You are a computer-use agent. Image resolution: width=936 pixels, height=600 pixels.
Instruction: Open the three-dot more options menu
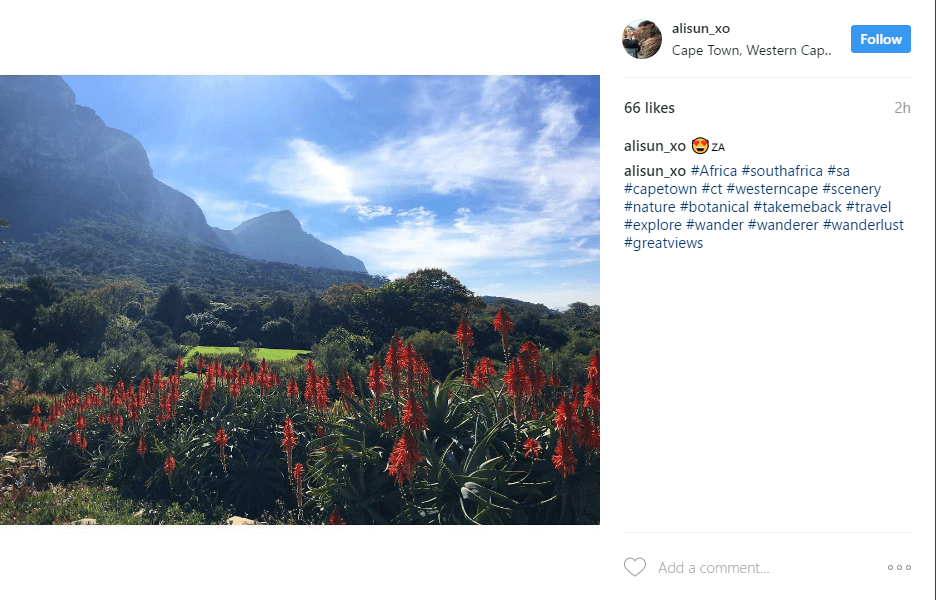[x=899, y=567]
